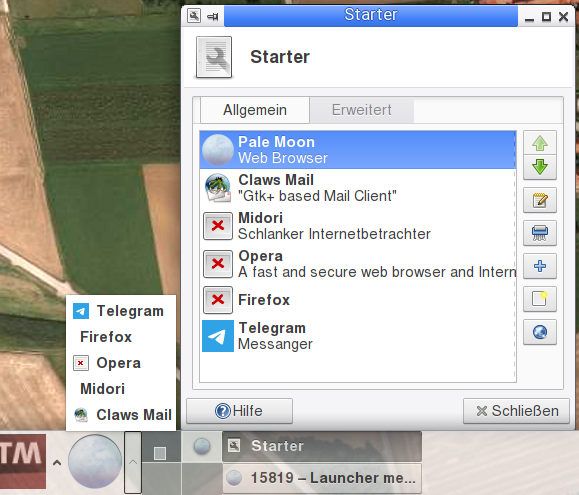Select the Midori entry in the list
This screenshot has height=495, width=579.
click(x=357, y=226)
